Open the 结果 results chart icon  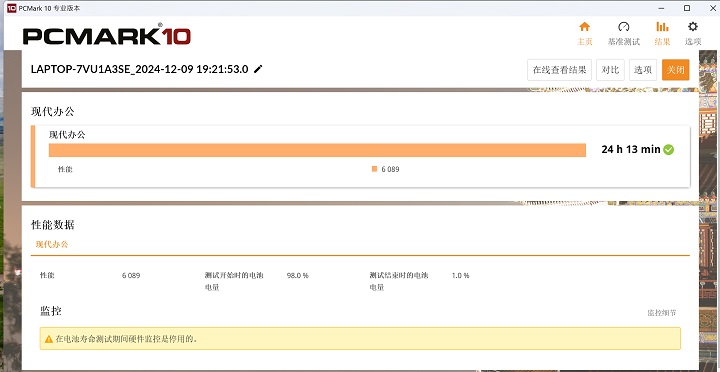[x=662, y=27]
